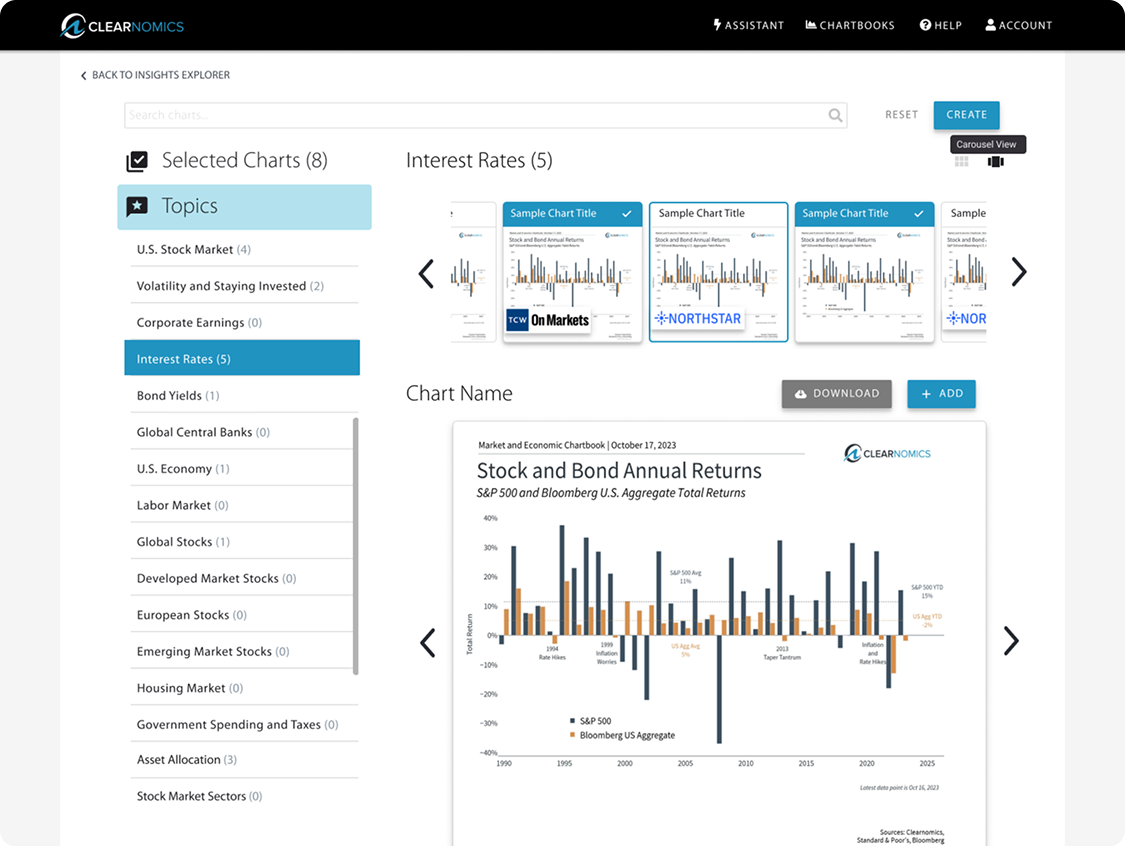
Task: Go to next chart in preview
Action: click(x=1011, y=641)
